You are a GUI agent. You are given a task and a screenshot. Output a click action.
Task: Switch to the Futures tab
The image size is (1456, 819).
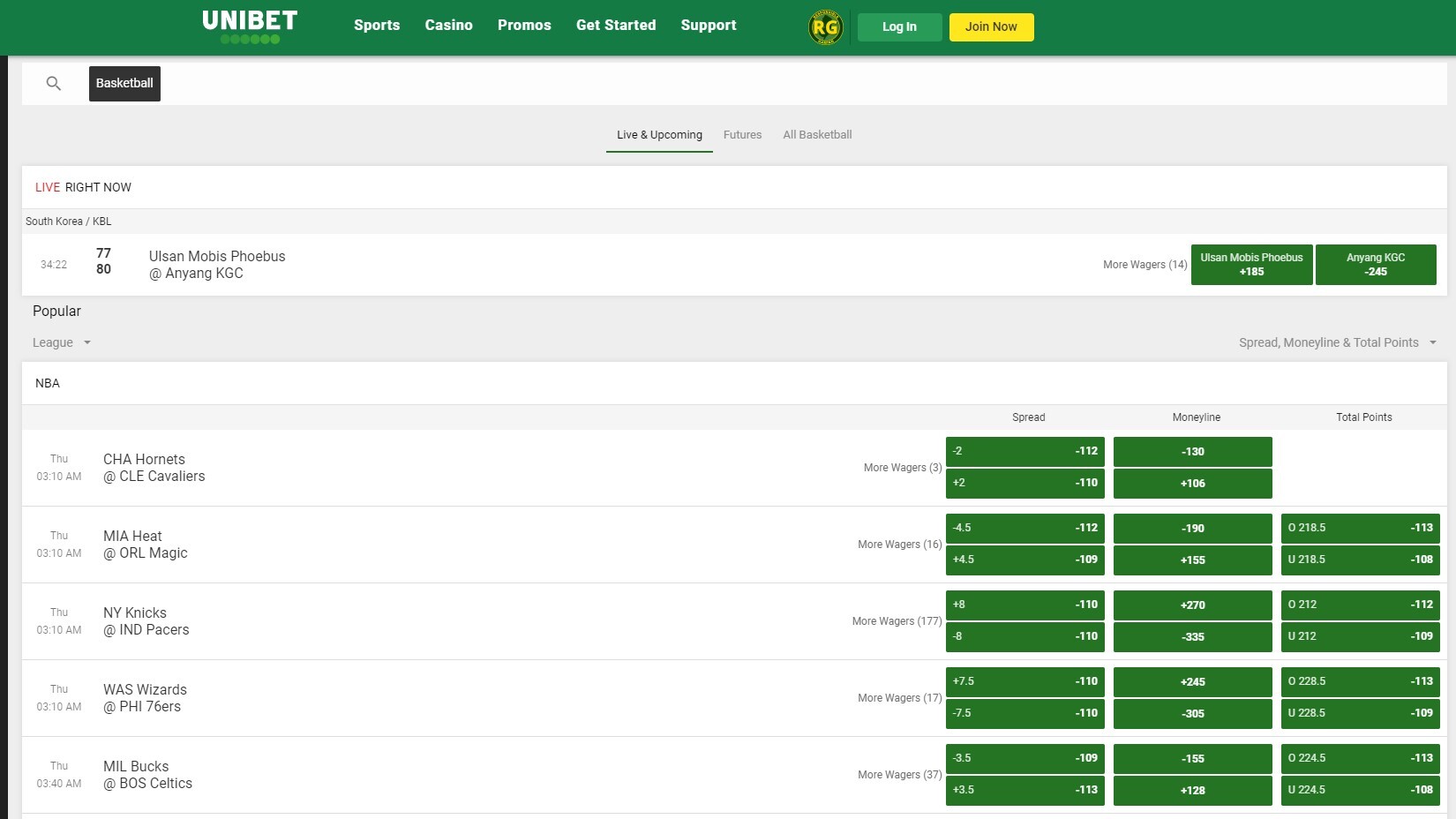pos(742,135)
